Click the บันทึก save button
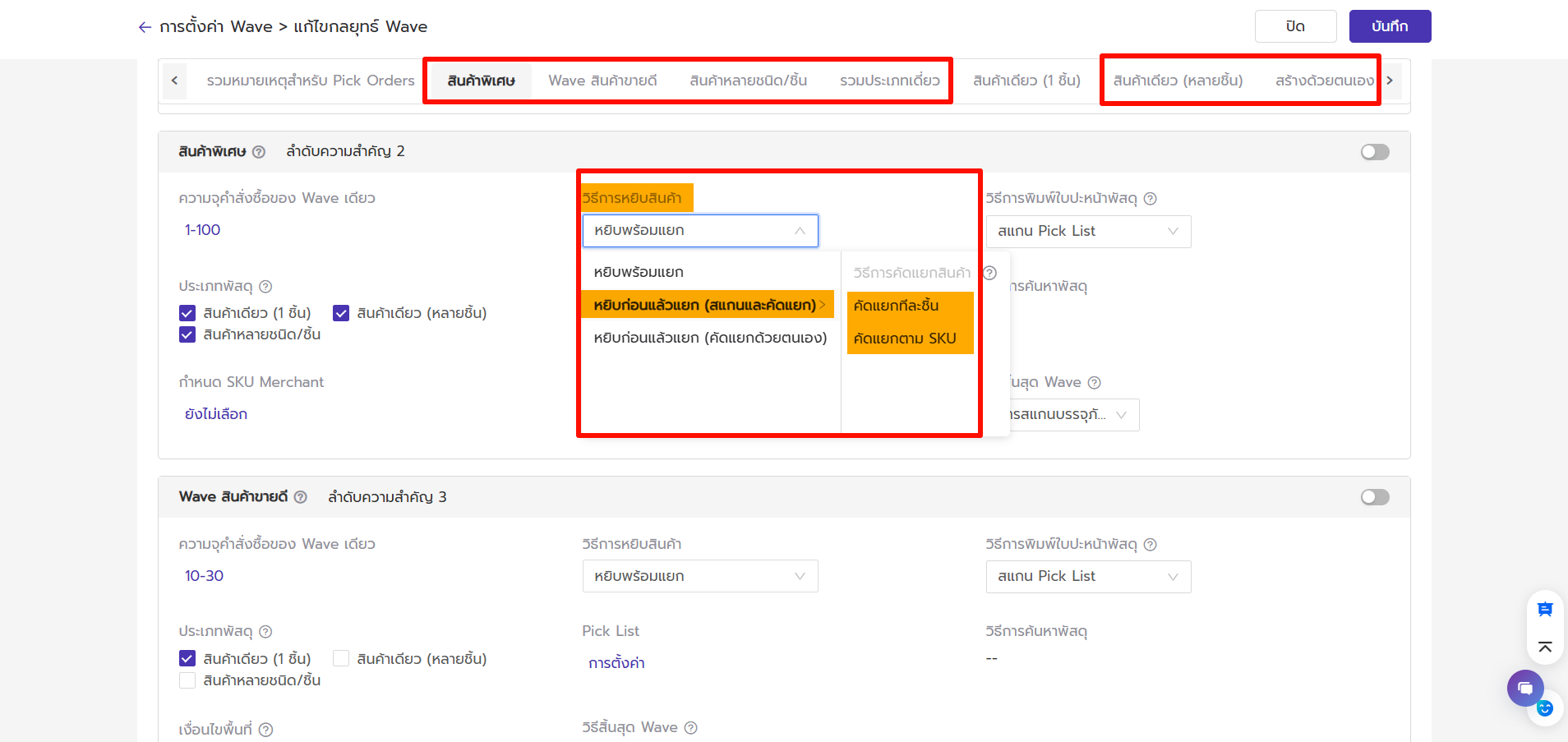This screenshot has height=742, width=1568. [x=1390, y=26]
